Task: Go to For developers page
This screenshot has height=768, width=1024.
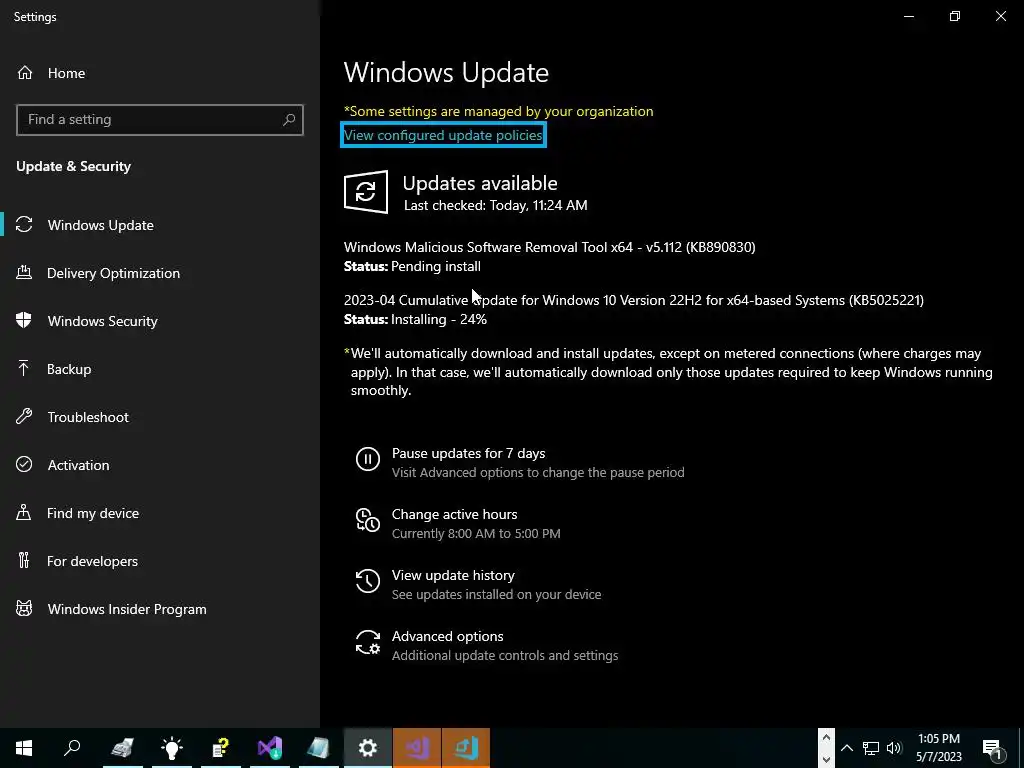Action: tap(160, 560)
